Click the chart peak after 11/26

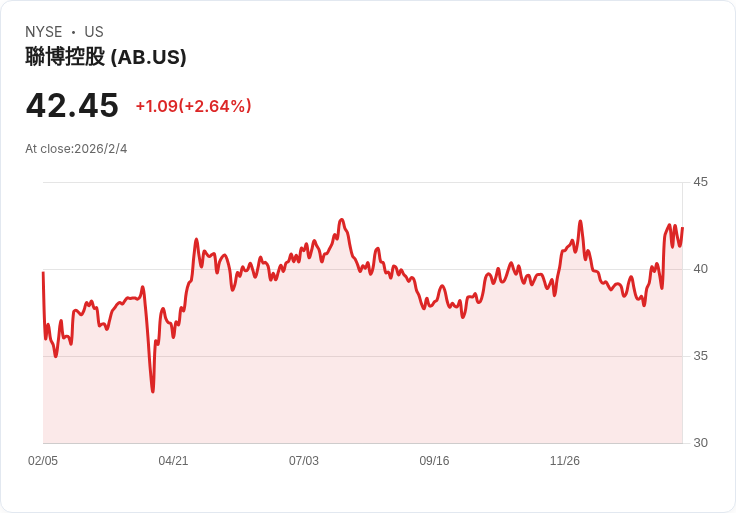(581, 221)
